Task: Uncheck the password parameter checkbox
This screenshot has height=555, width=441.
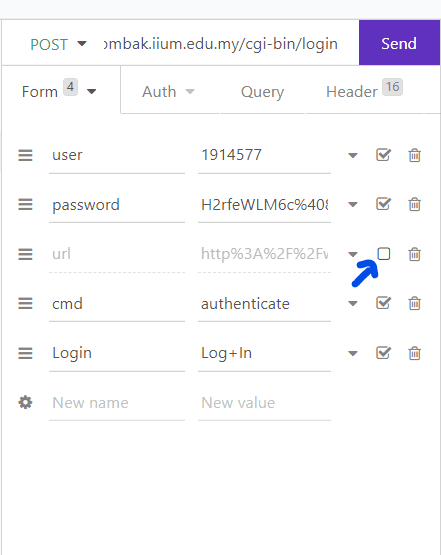Action: [x=383, y=204]
